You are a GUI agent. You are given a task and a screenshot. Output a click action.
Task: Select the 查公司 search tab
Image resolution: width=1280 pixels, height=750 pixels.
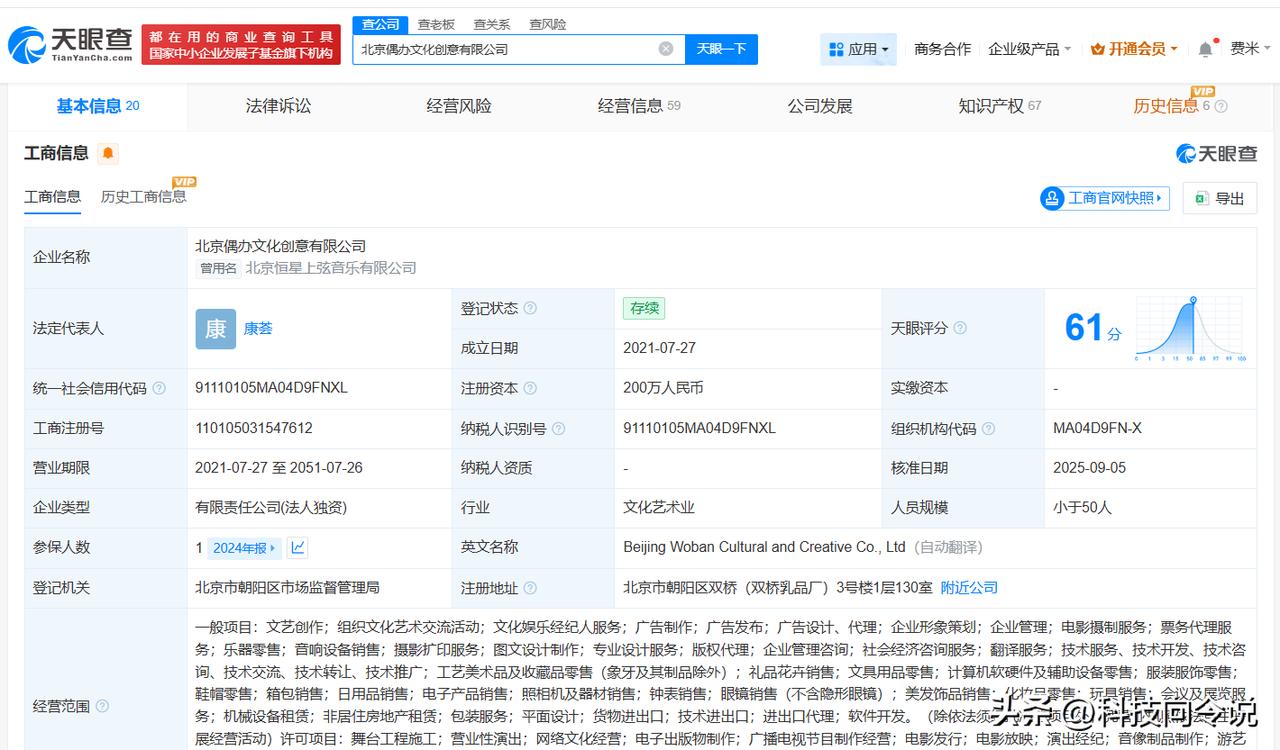380,24
